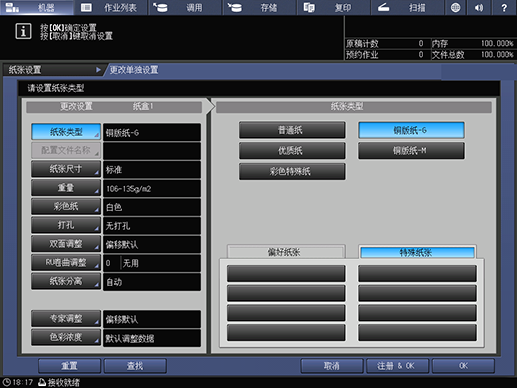Select 彩色特殊纸 color specific paper type

coord(292,171)
